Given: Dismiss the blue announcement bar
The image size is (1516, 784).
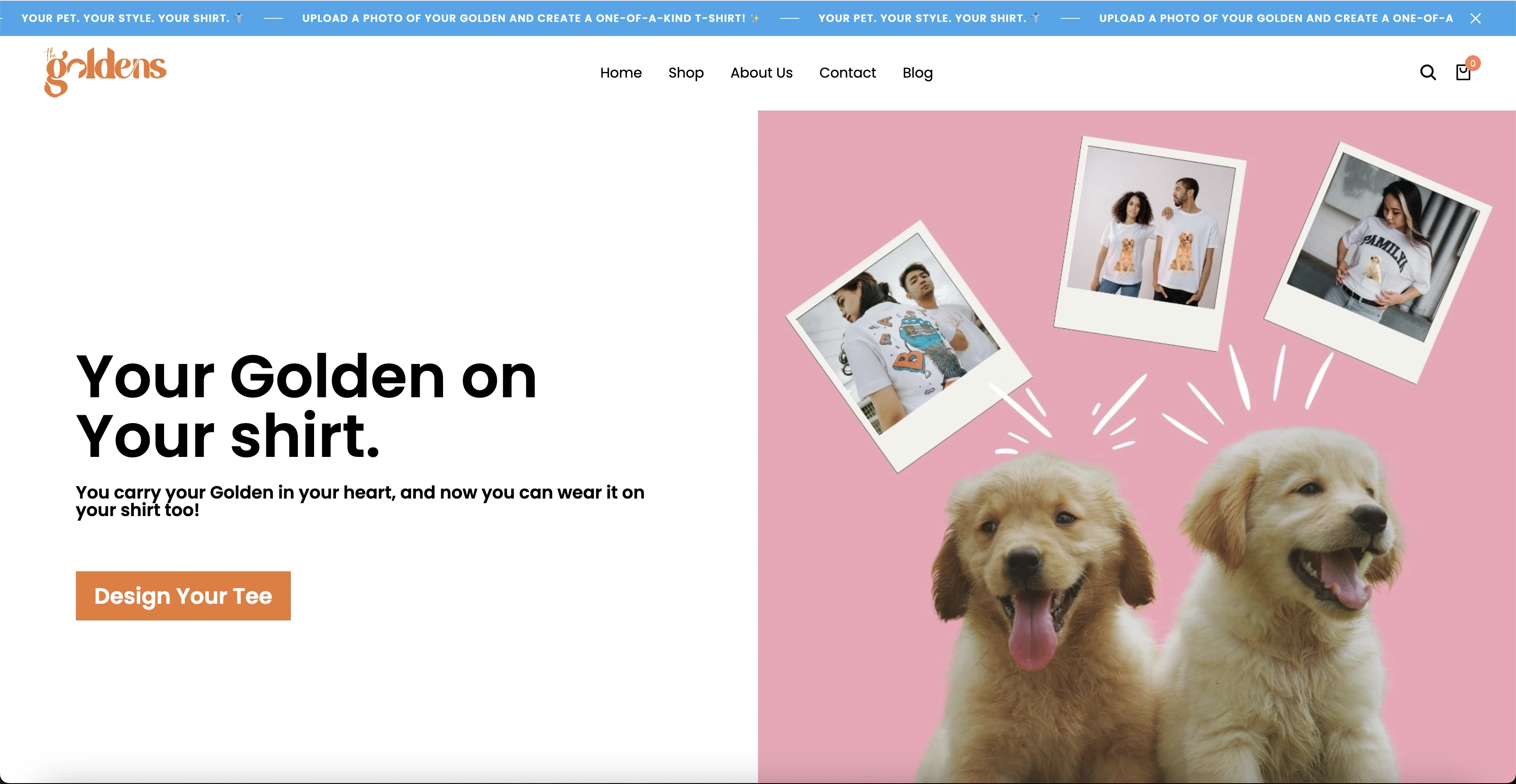Looking at the screenshot, I should pos(1476,18).
